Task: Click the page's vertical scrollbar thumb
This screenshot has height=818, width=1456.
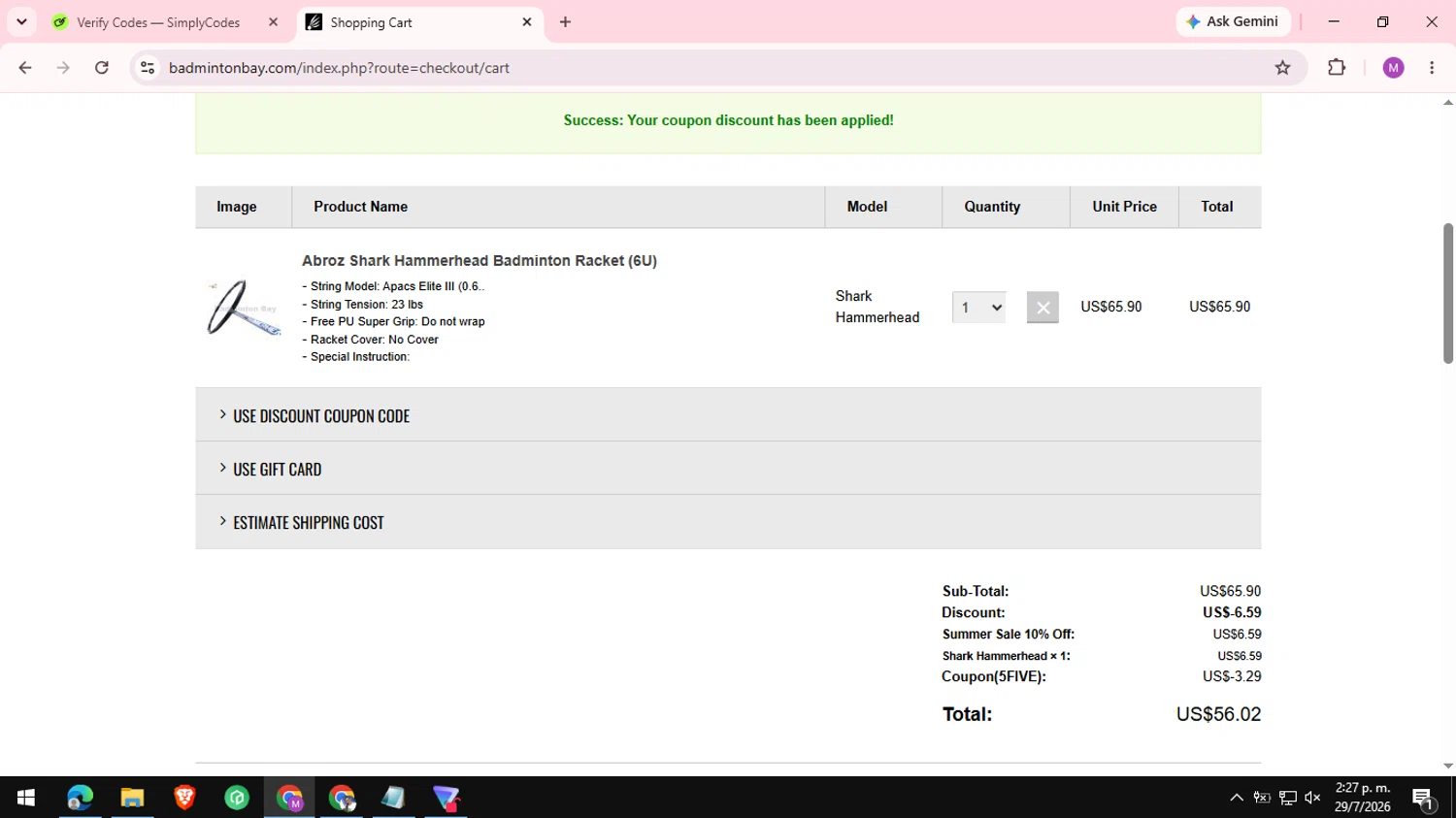Action: pos(1448,293)
